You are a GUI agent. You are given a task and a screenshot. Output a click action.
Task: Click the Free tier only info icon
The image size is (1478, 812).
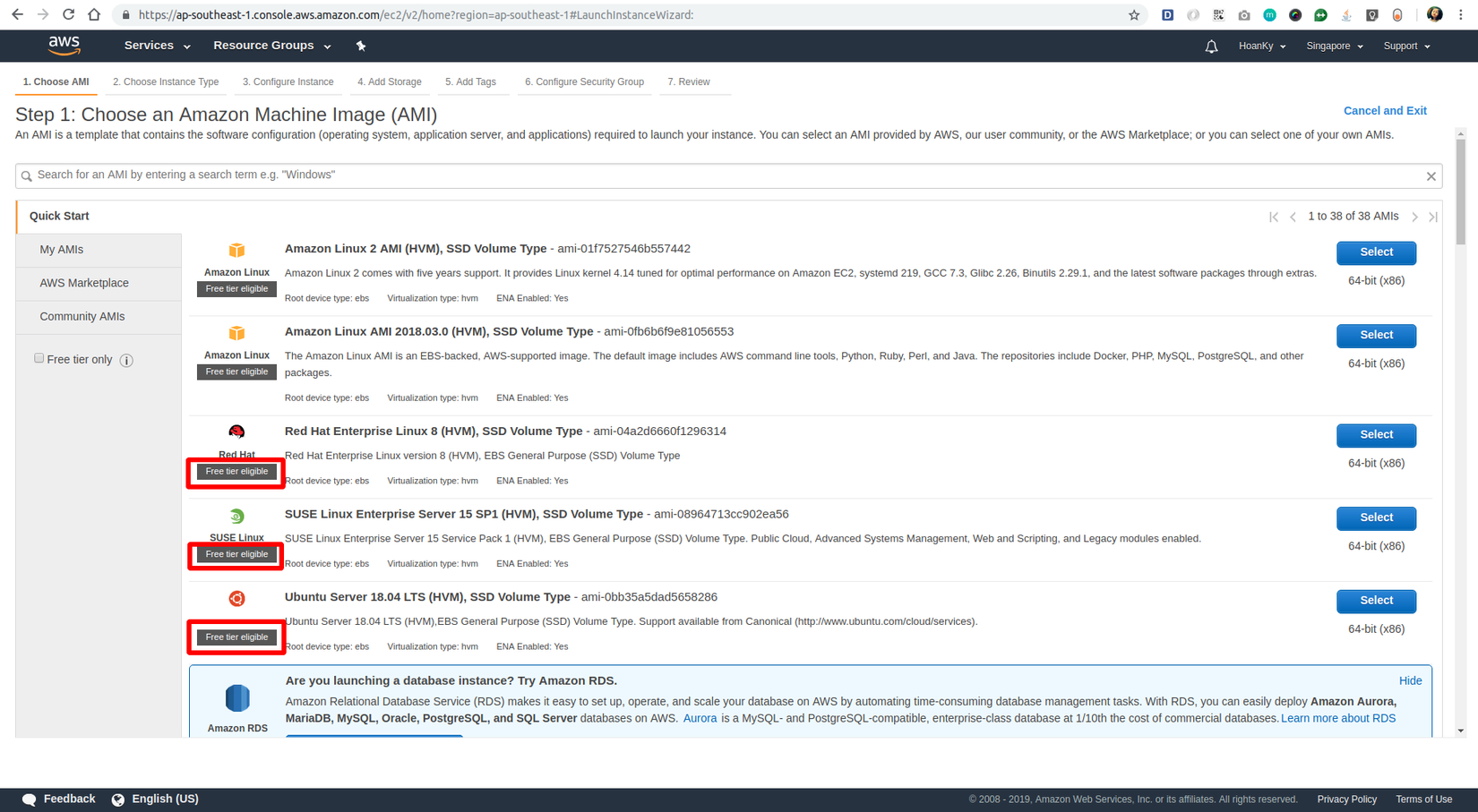[126, 360]
